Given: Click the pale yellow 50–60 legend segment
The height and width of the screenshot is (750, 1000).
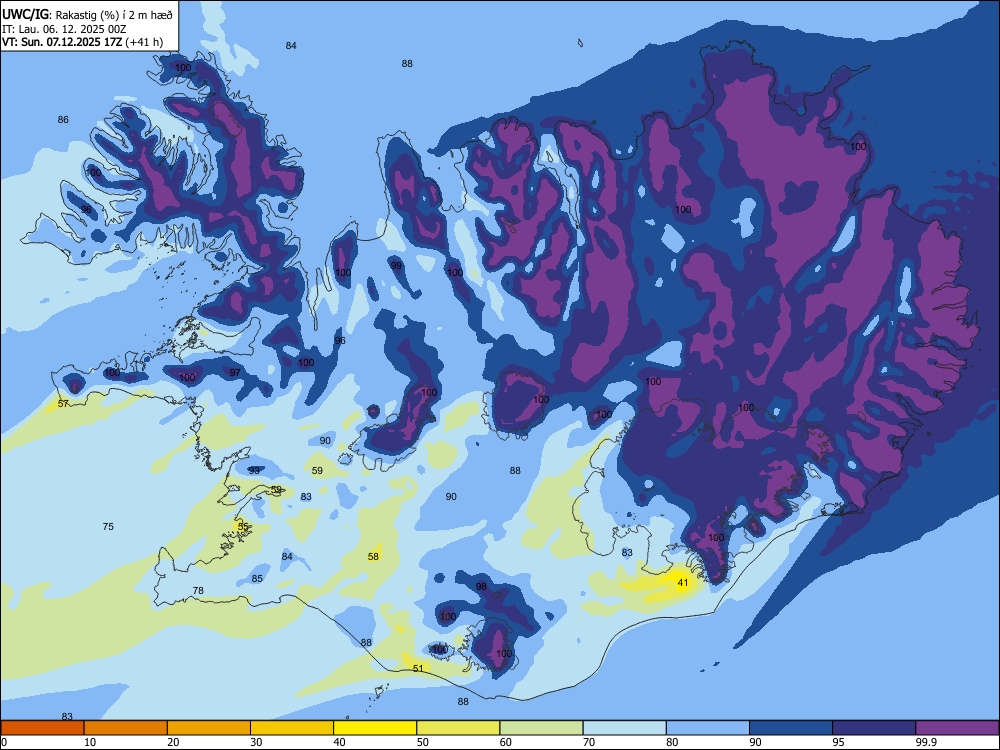Looking at the screenshot, I should tap(459, 728).
